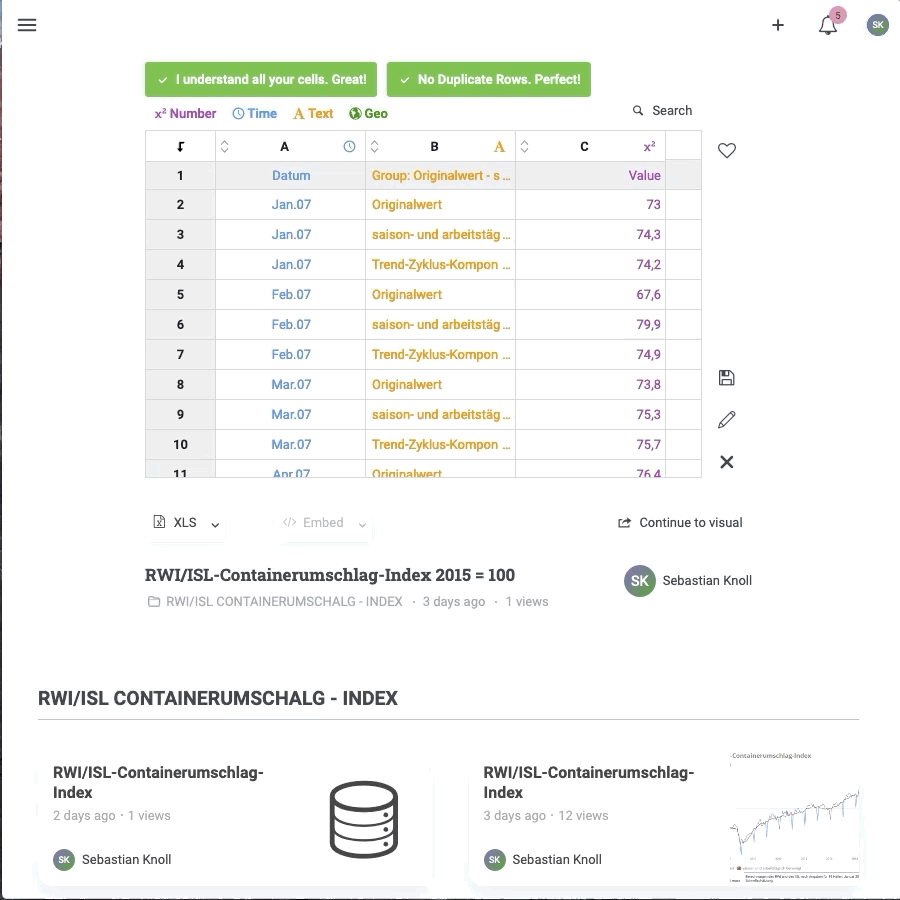Screen dimensions: 900x900
Task: Click the SK avatar on the 12 views card
Action: coord(494,859)
